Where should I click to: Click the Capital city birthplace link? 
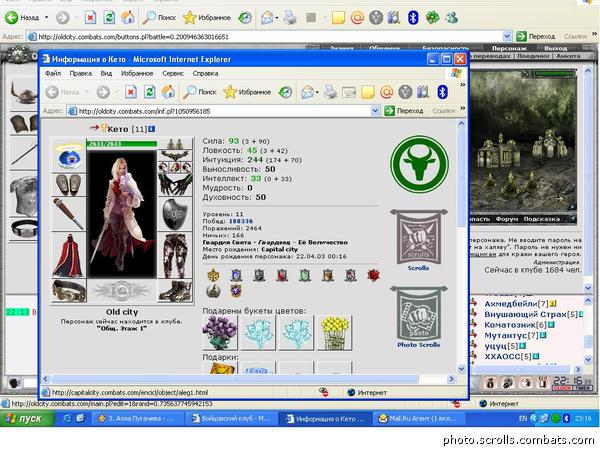279,249
